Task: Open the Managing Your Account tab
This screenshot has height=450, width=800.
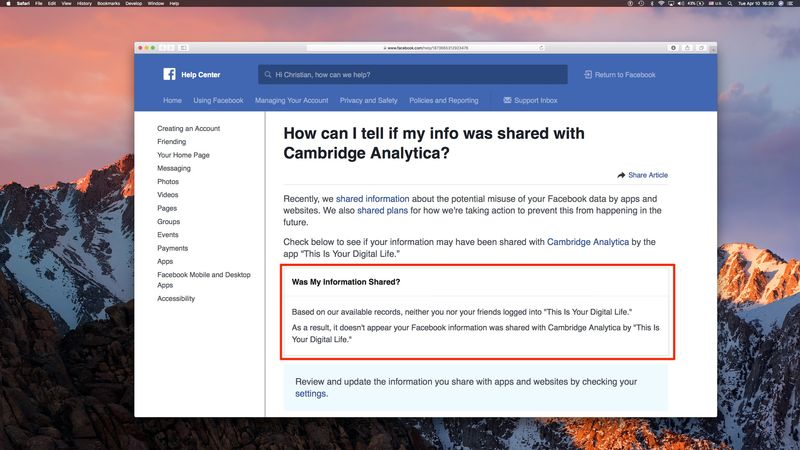Action: (291, 101)
